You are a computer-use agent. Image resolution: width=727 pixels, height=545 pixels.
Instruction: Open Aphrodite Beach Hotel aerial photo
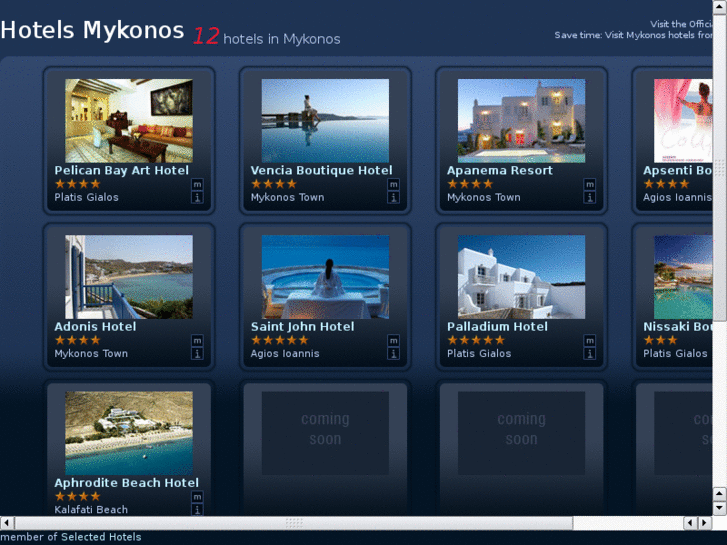click(x=129, y=433)
